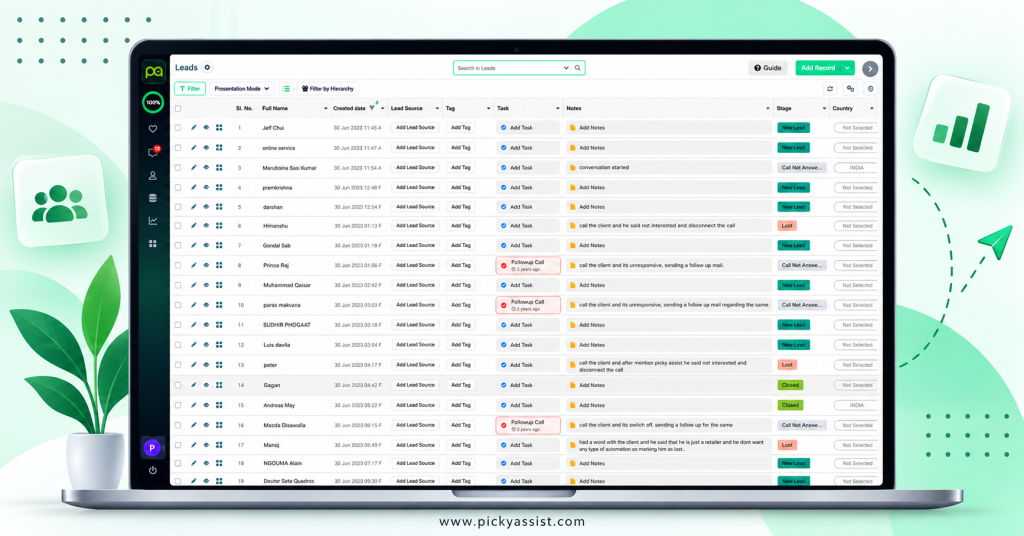Open the Stage column dropdown arrow
The width and height of the screenshot is (1024, 536).
point(824,108)
